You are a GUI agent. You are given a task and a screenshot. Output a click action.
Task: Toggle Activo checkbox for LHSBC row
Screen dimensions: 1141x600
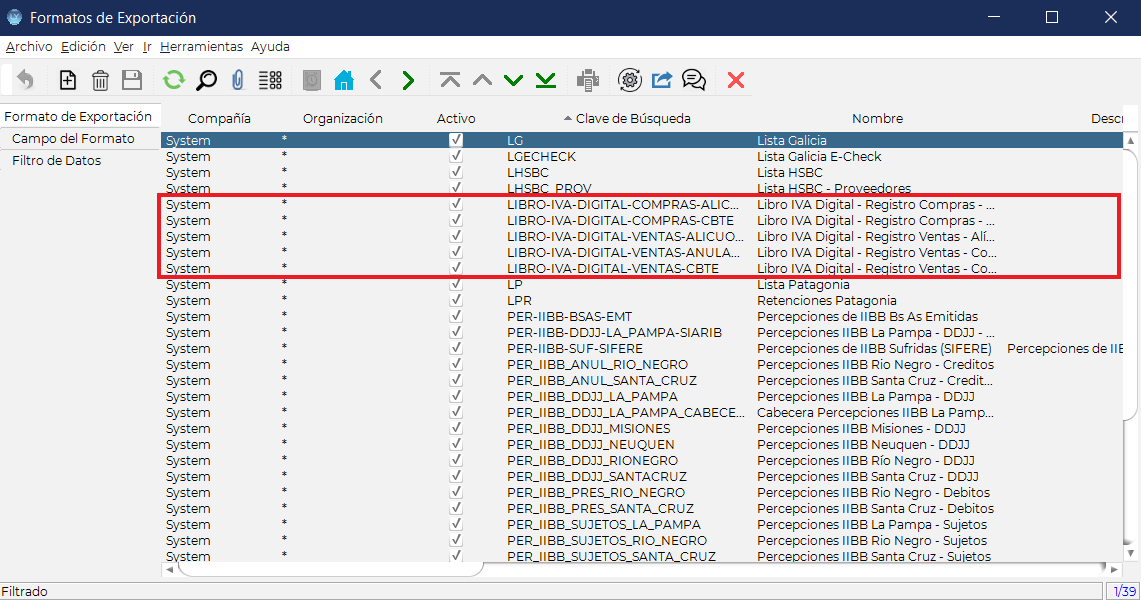456,172
